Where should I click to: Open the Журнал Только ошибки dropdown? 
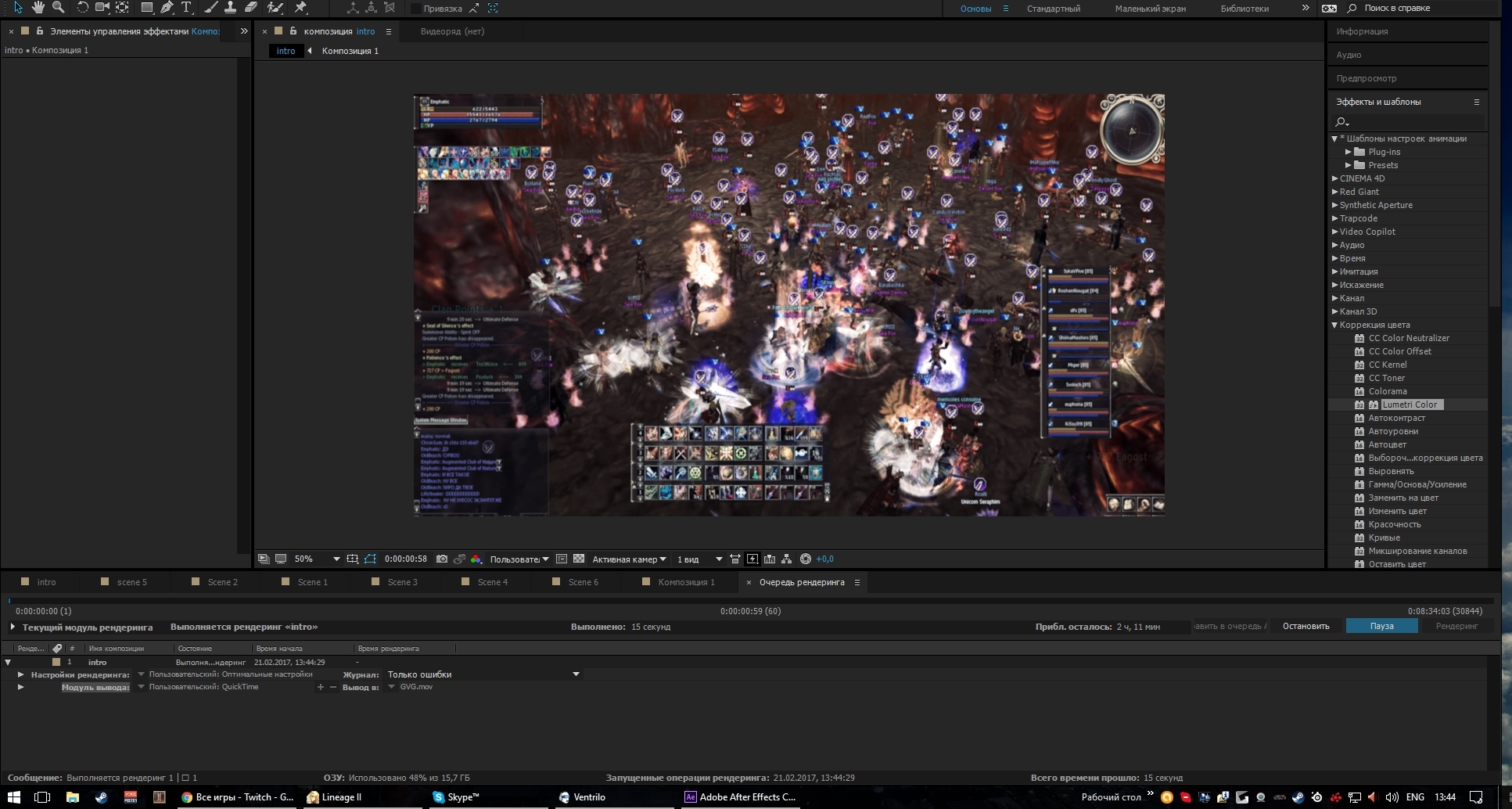pos(483,674)
